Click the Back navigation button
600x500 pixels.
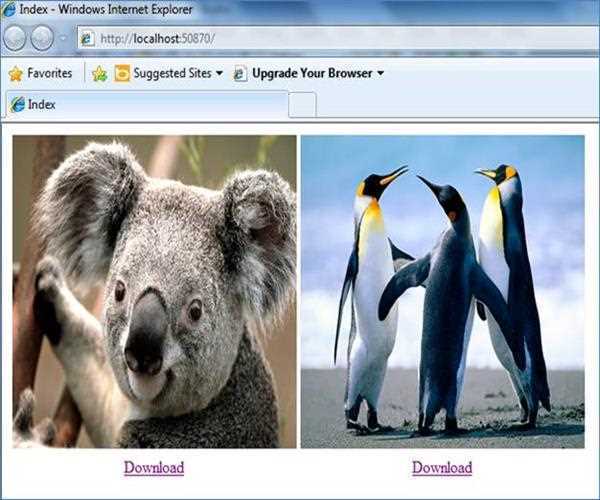(x=14, y=38)
